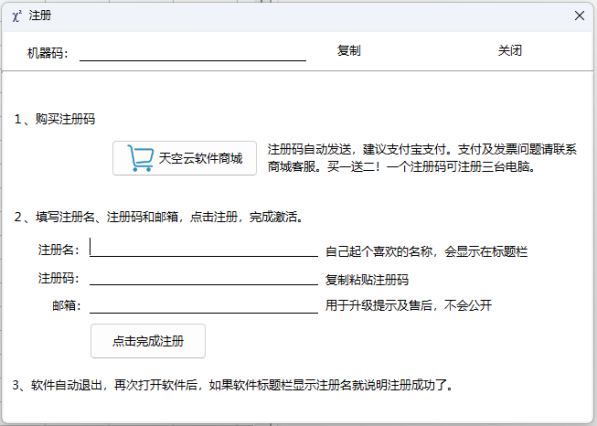Click the hint text 复制粘贴注册码
The width and height of the screenshot is (597, 426).
point(367,280)
